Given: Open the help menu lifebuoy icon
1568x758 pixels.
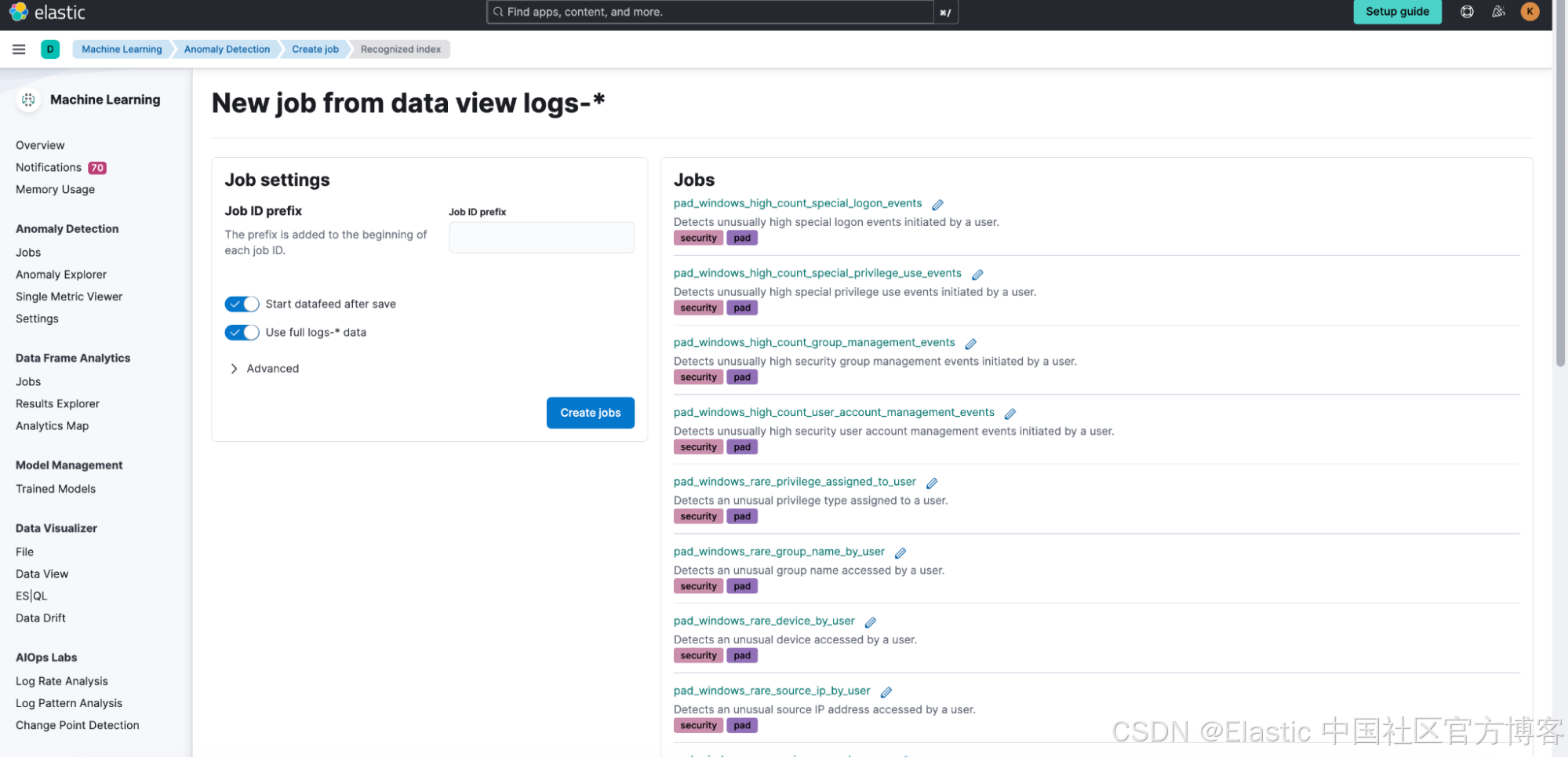Looking at the screenshot, I should coord(1467,12).
